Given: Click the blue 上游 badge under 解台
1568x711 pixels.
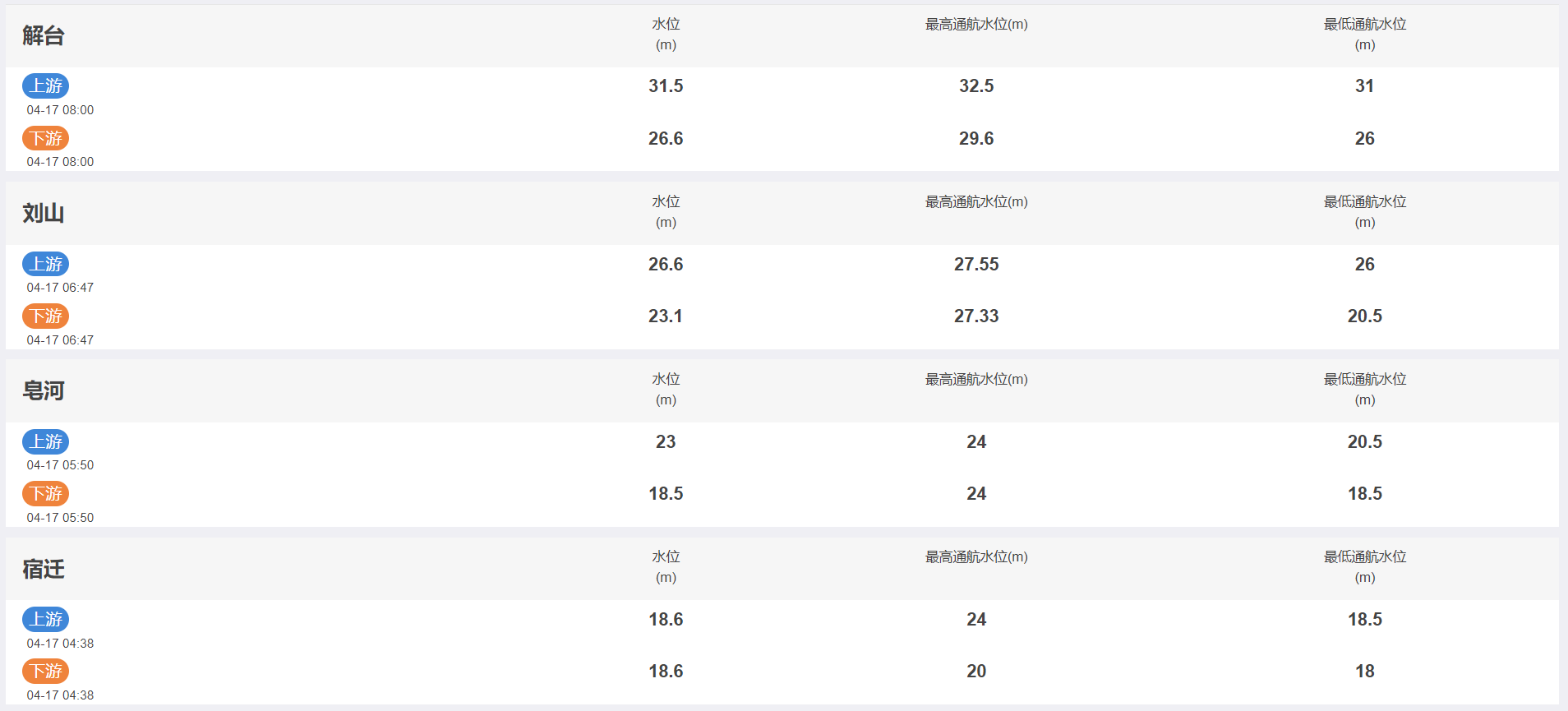Looking at the screenshot, I should 45,85.
